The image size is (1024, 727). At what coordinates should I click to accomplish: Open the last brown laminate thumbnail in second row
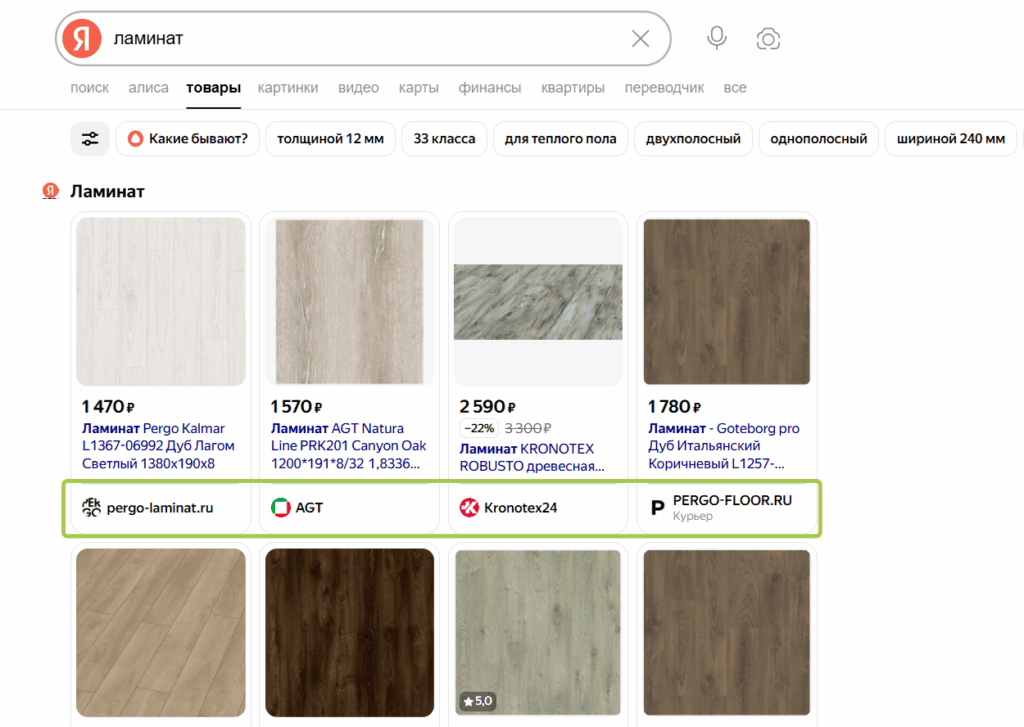click(727, 632)
